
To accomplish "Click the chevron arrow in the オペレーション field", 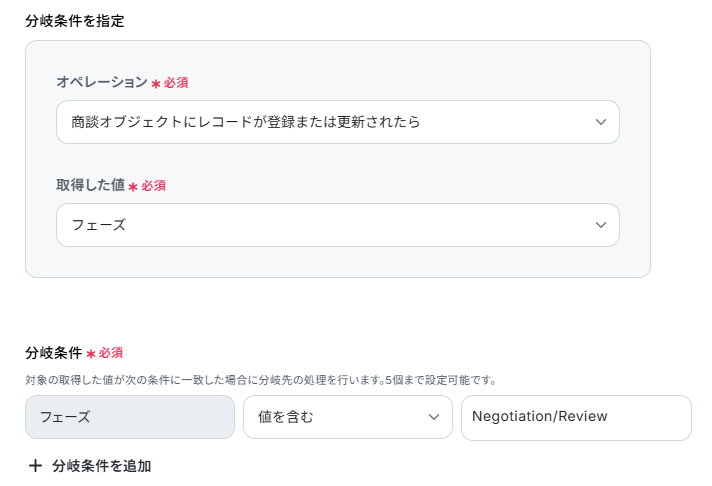I will [601, 122].
